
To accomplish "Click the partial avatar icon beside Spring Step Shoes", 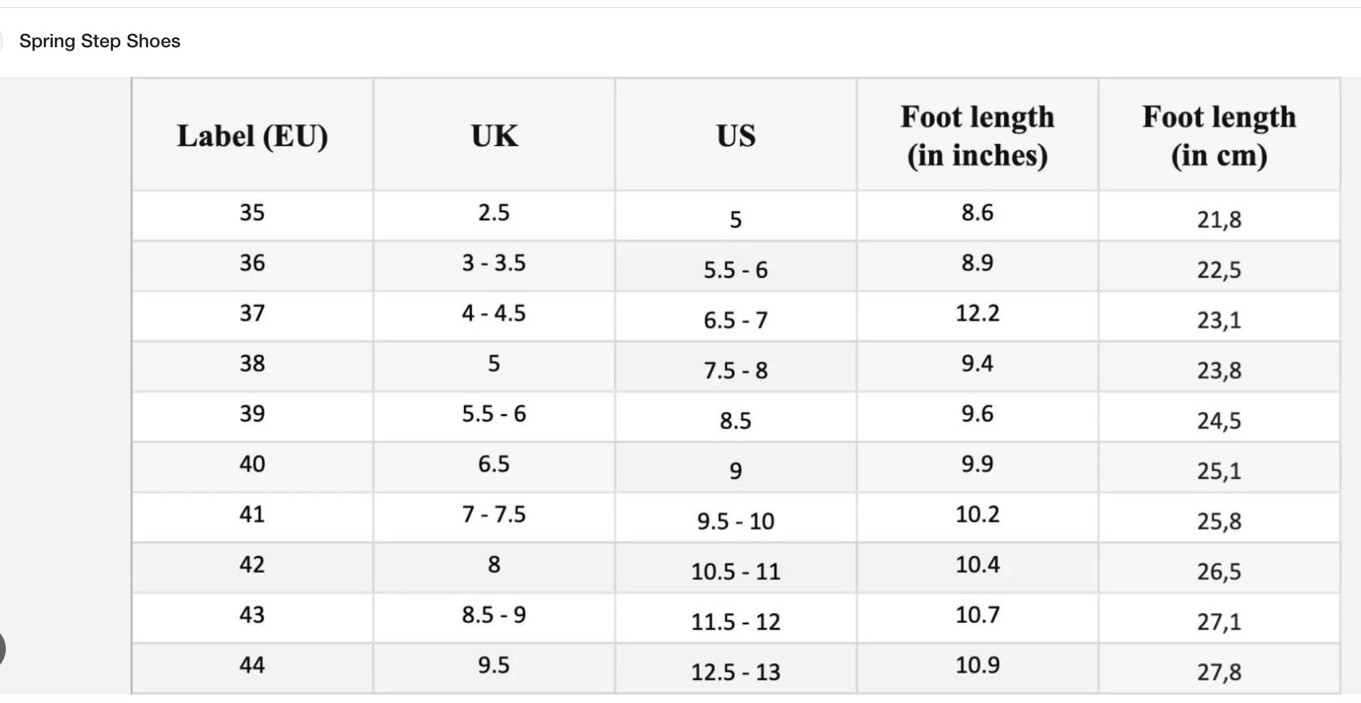I will click(x=1, y=41).
